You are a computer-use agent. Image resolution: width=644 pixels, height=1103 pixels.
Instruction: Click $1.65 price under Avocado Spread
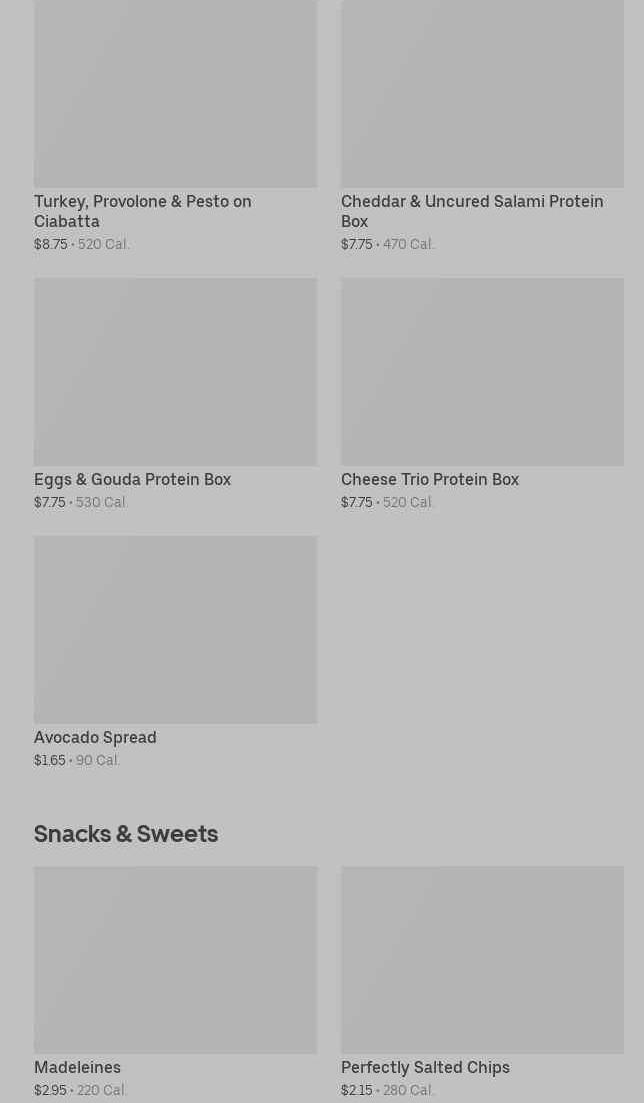point(49,761)
